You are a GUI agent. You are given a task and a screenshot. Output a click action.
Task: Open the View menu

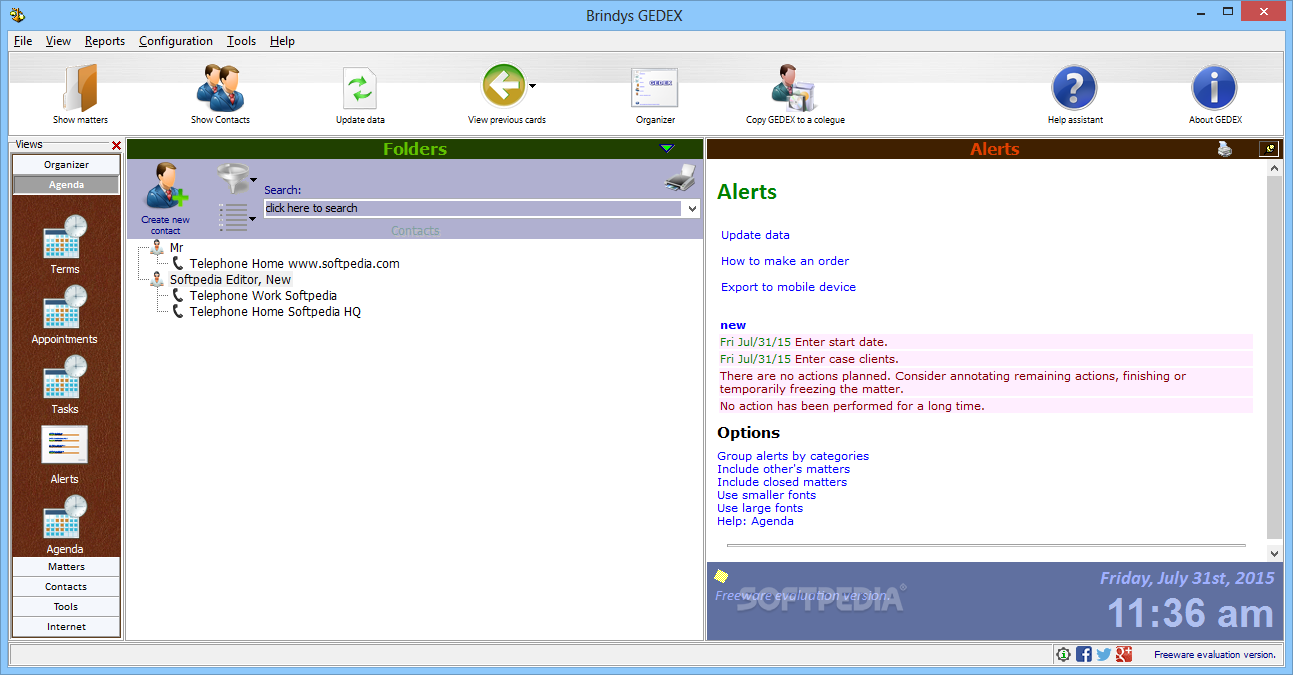(x=58, y=41)
